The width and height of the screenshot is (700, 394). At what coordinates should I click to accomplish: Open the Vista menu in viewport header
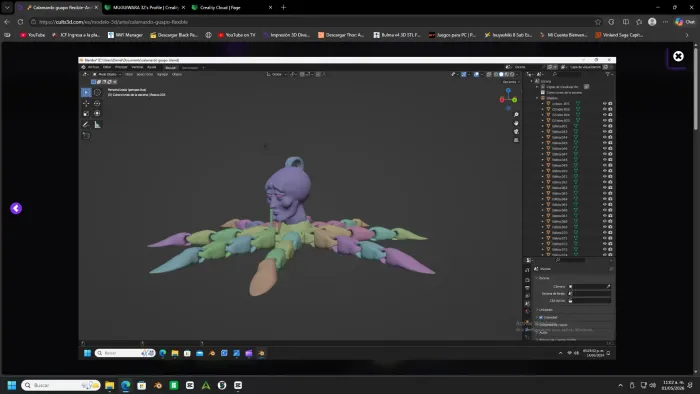129,75
